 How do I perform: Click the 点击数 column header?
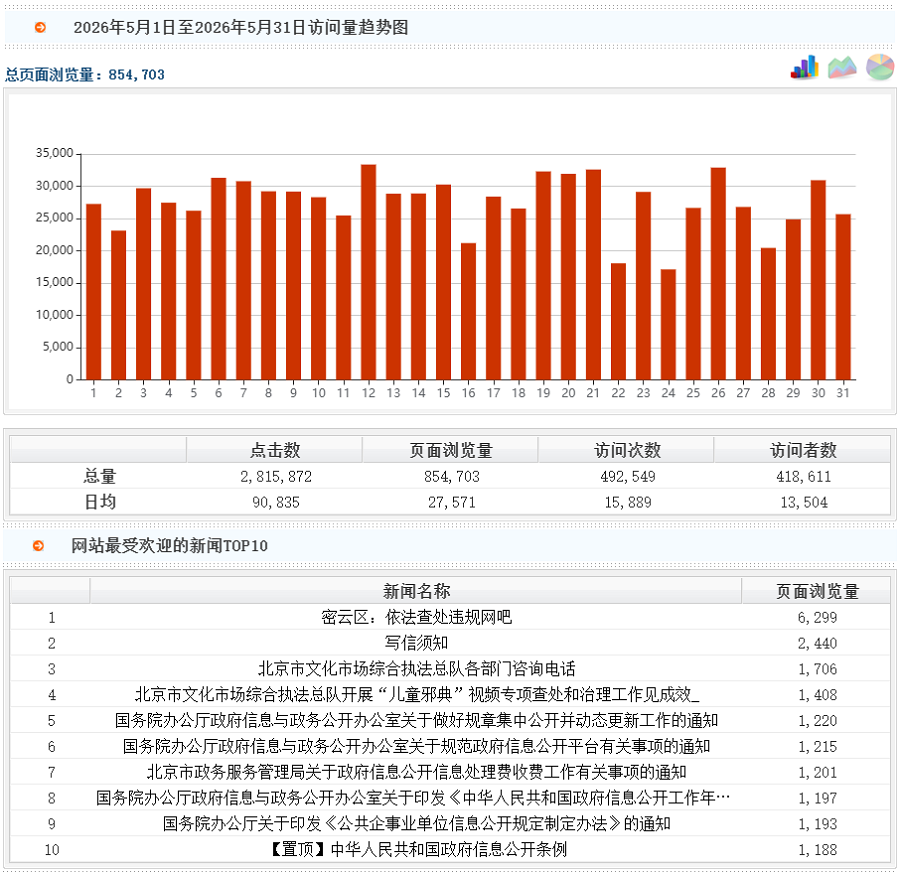pos(275,450)
